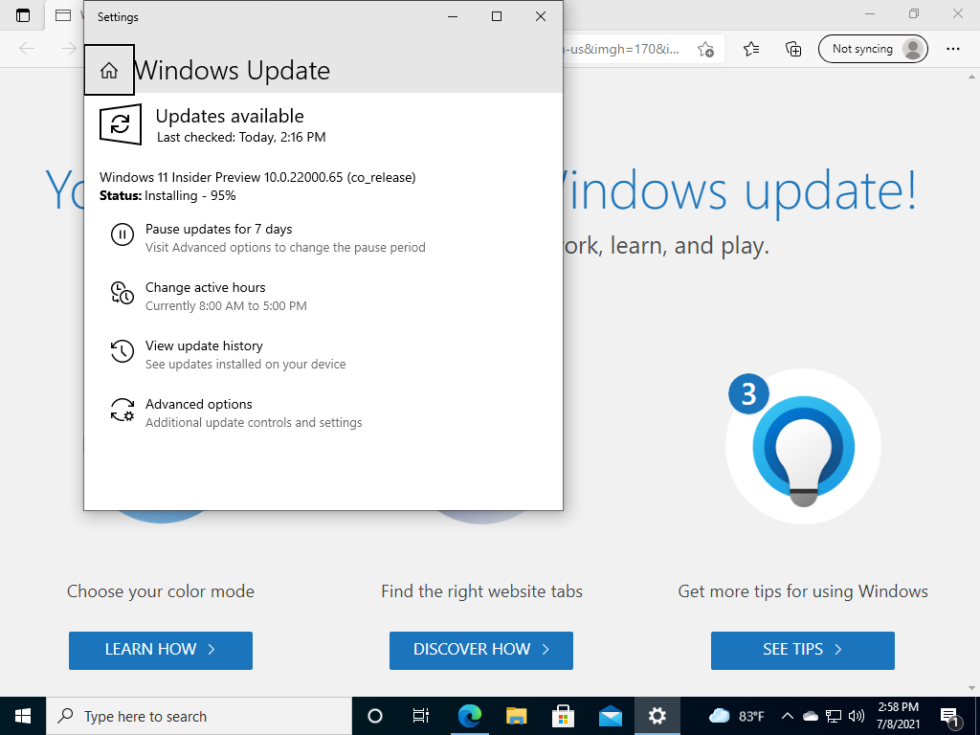Click the SEE TIPS button
This screenshot has width=980, height=735.
tap(802, 650)
